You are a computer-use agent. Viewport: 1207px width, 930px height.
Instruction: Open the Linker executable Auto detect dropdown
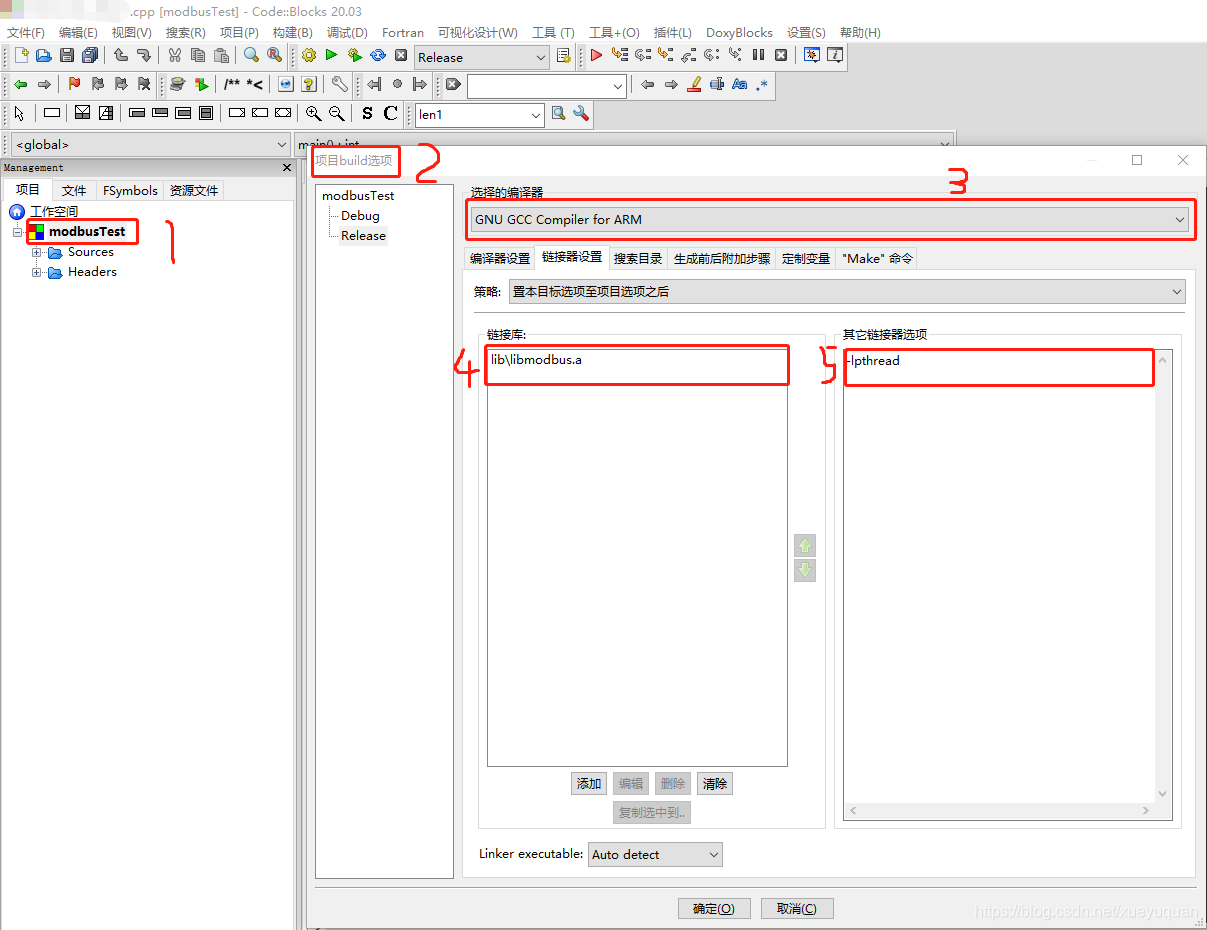pos(655,855)
